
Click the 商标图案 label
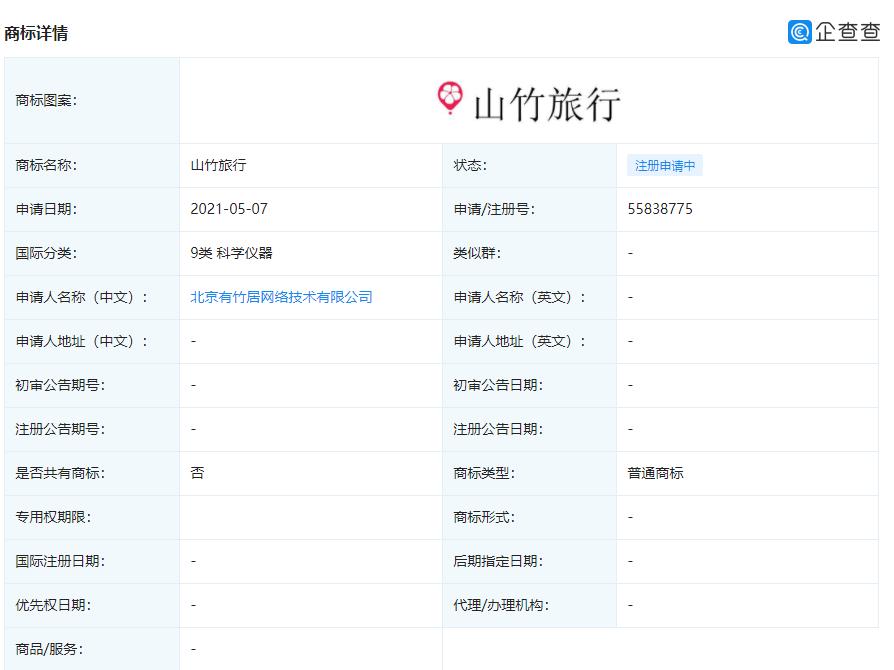point(46,100)
